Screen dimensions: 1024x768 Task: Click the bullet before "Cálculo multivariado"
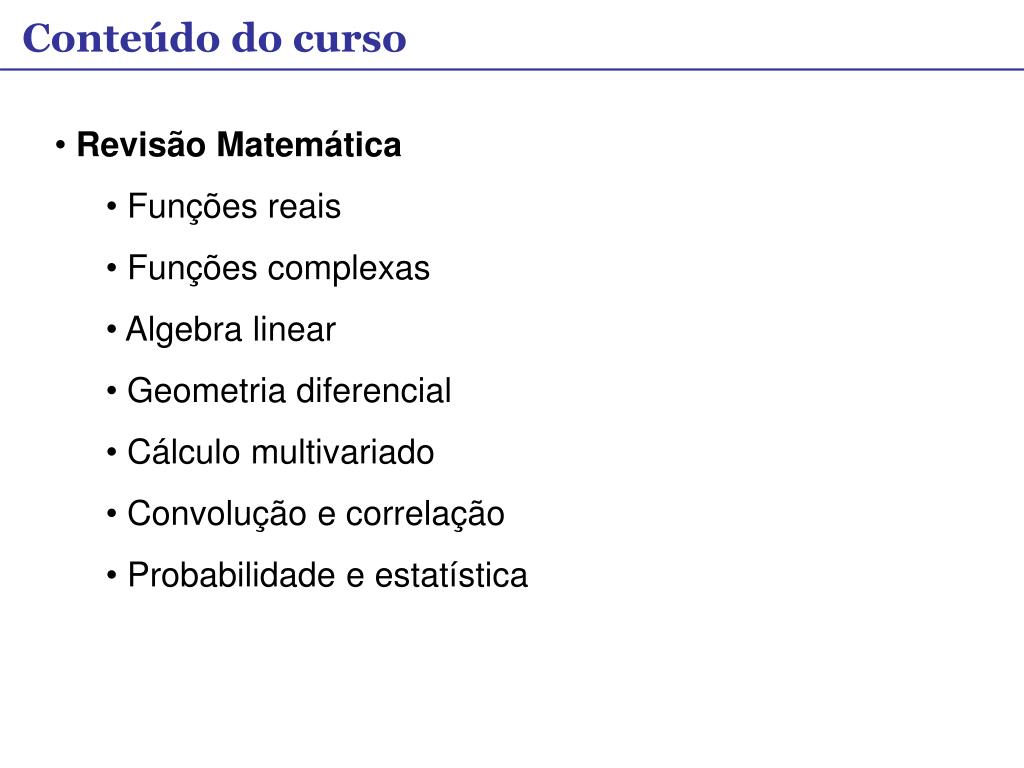(112, 453)
